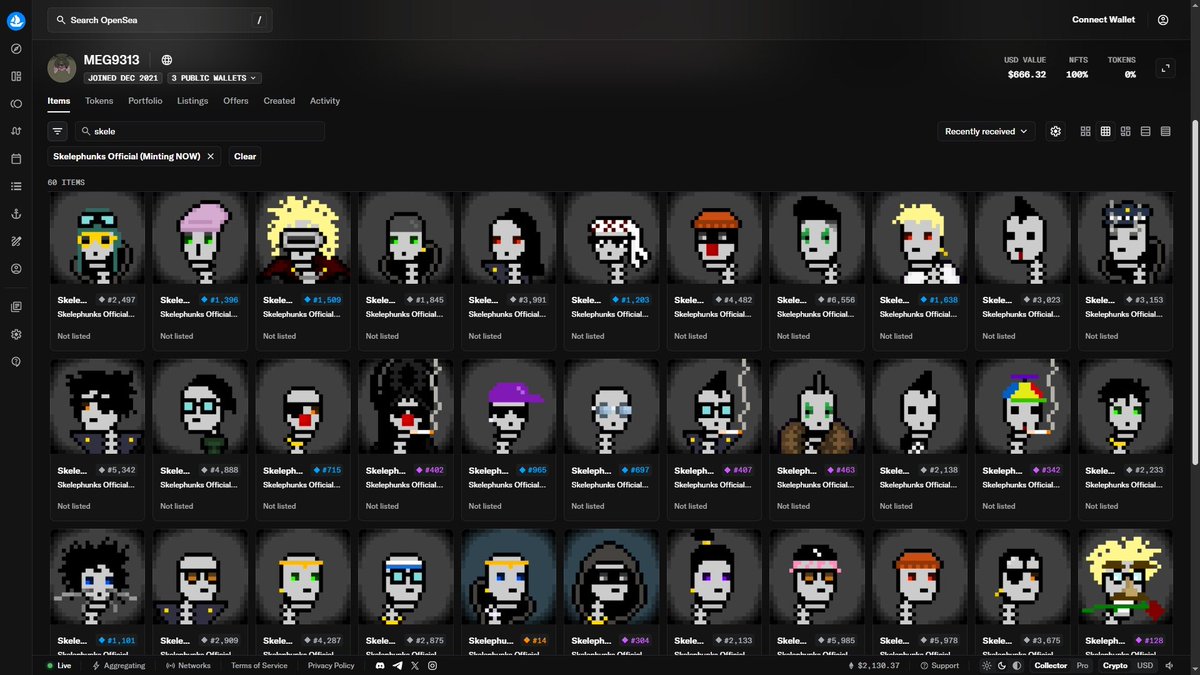Click the MEG9313 profile avatar
This screenshot has width=1200, height=675.
[x=62, y=68]
